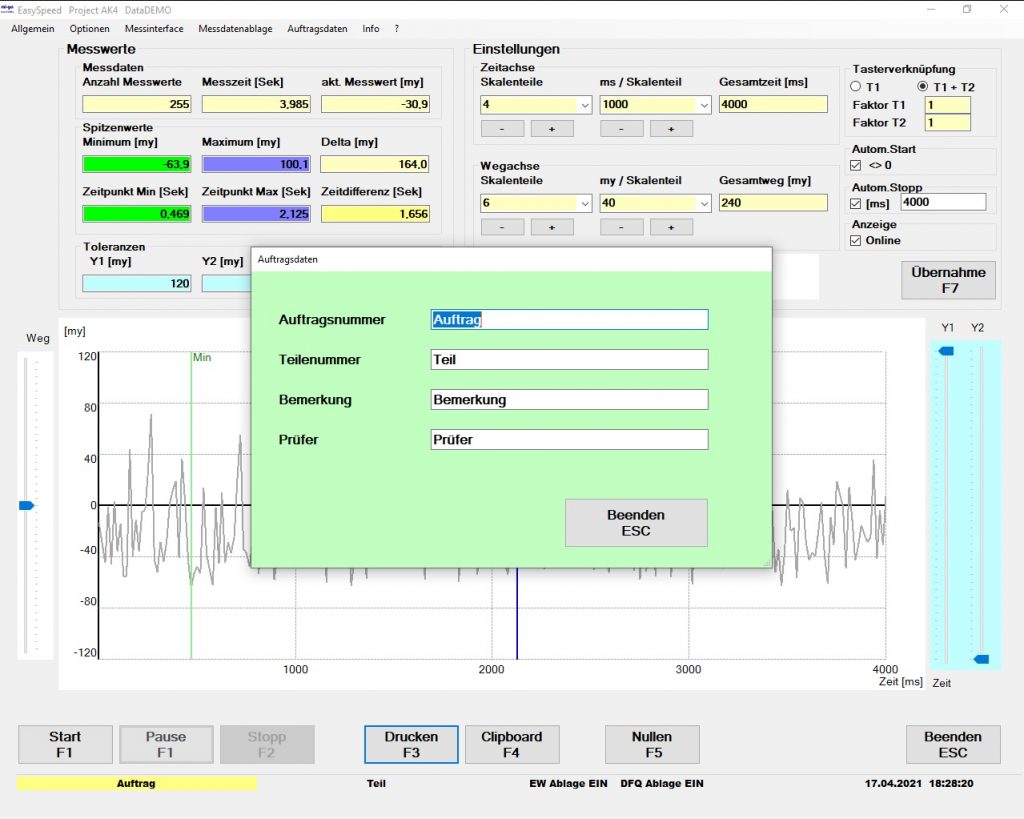Open the Auftragsdaten menu
Viewport: 1024px width, 819px height.
click(x=317, y=29)
